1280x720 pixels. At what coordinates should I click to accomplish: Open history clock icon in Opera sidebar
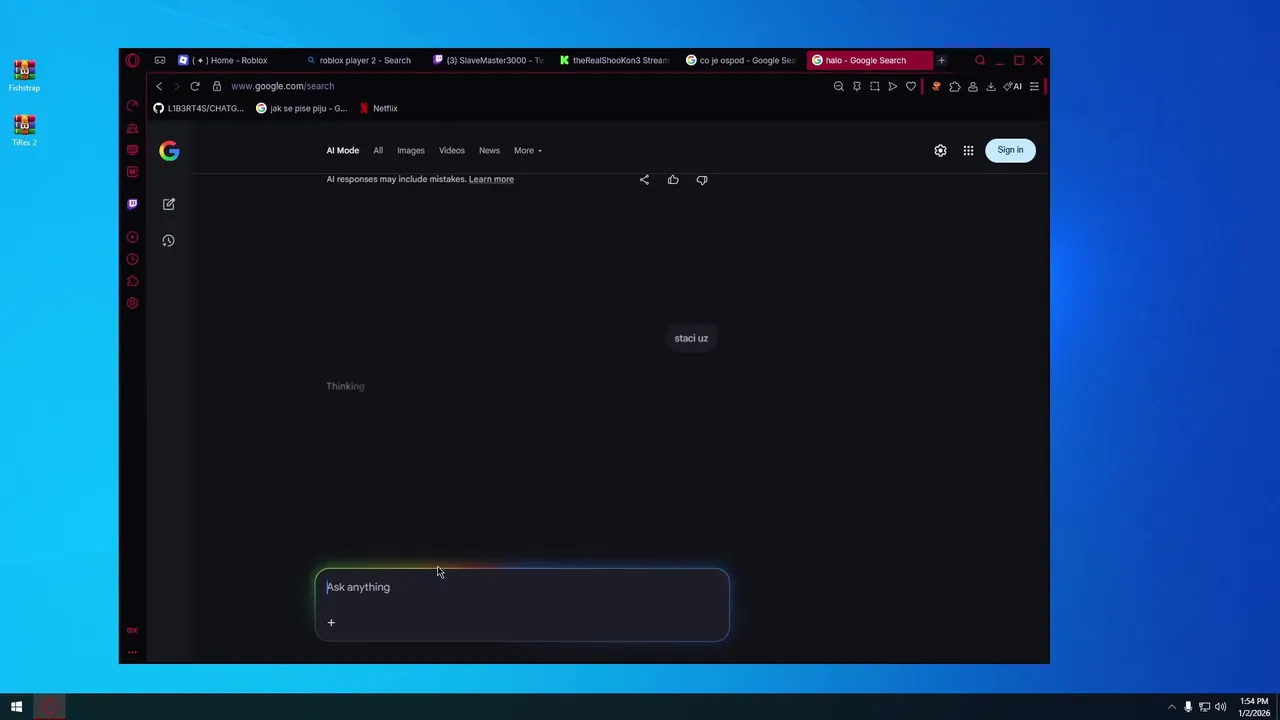point(132,260)
